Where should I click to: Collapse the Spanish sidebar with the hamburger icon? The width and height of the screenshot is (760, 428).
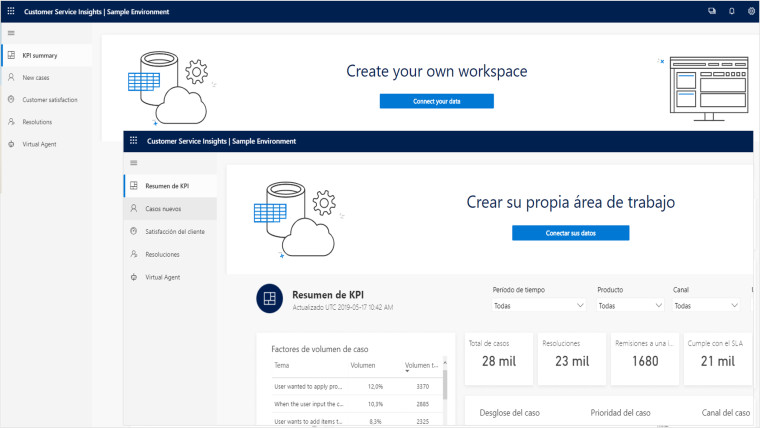click(133, 163)
